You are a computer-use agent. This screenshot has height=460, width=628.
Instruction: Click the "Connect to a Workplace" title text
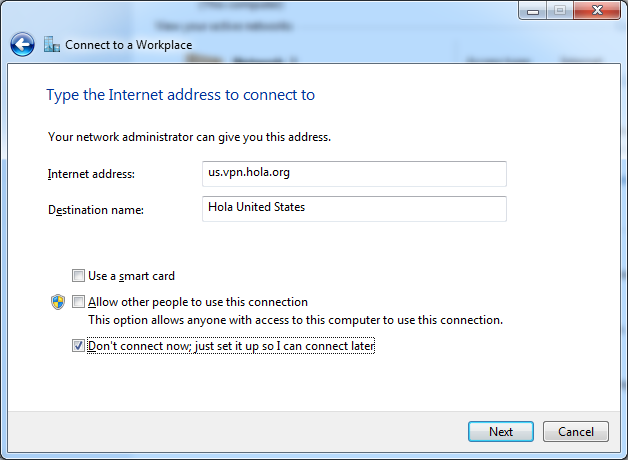pos(129,45)
